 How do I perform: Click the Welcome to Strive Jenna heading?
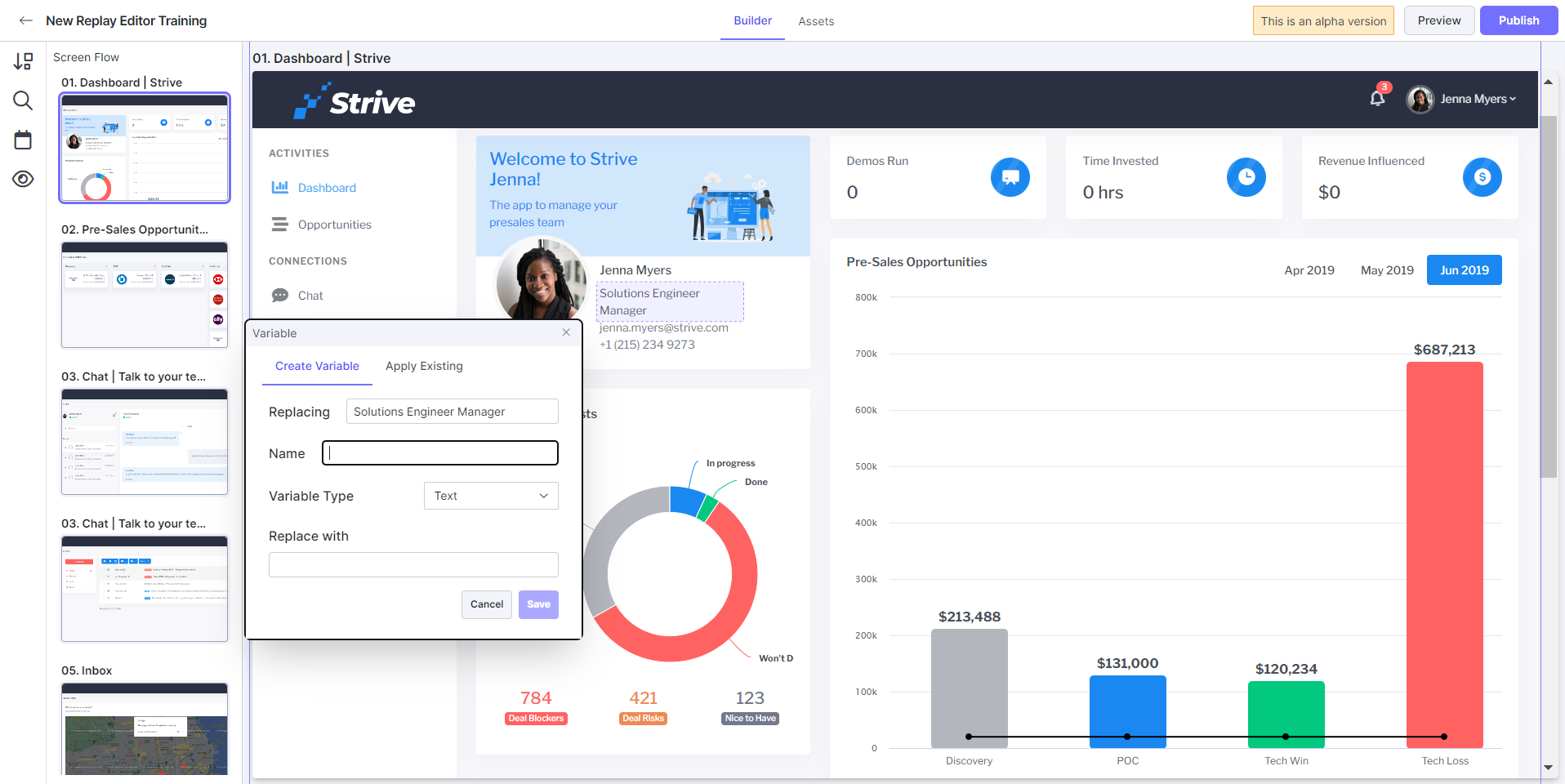[x=564, y=169]
